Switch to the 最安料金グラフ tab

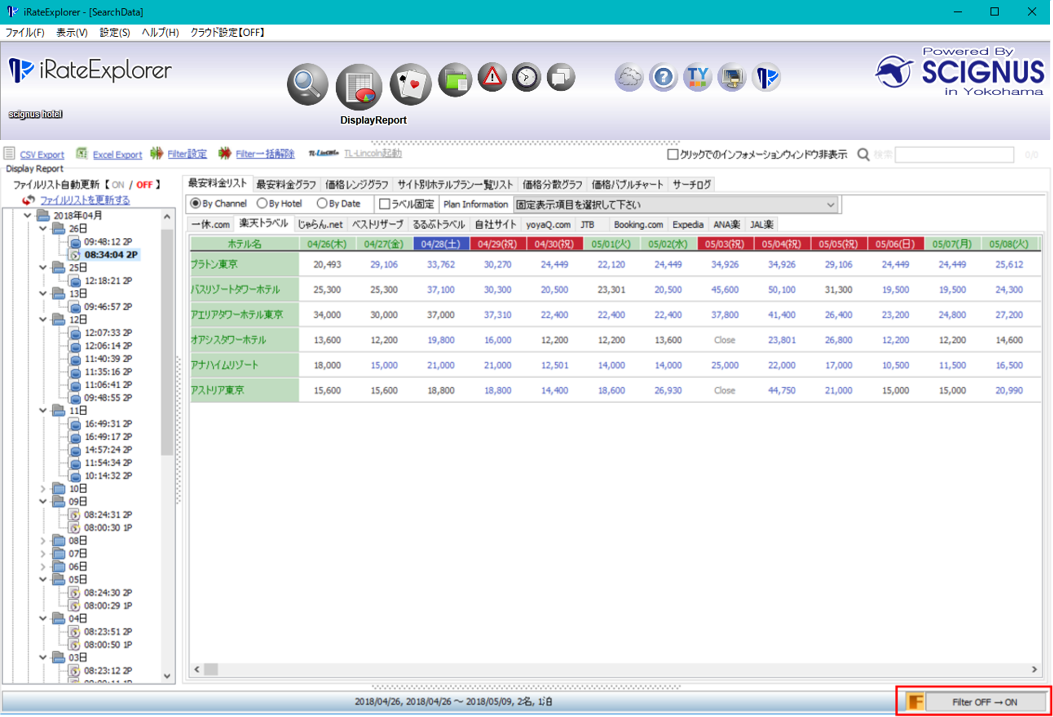tap(286, 184)
